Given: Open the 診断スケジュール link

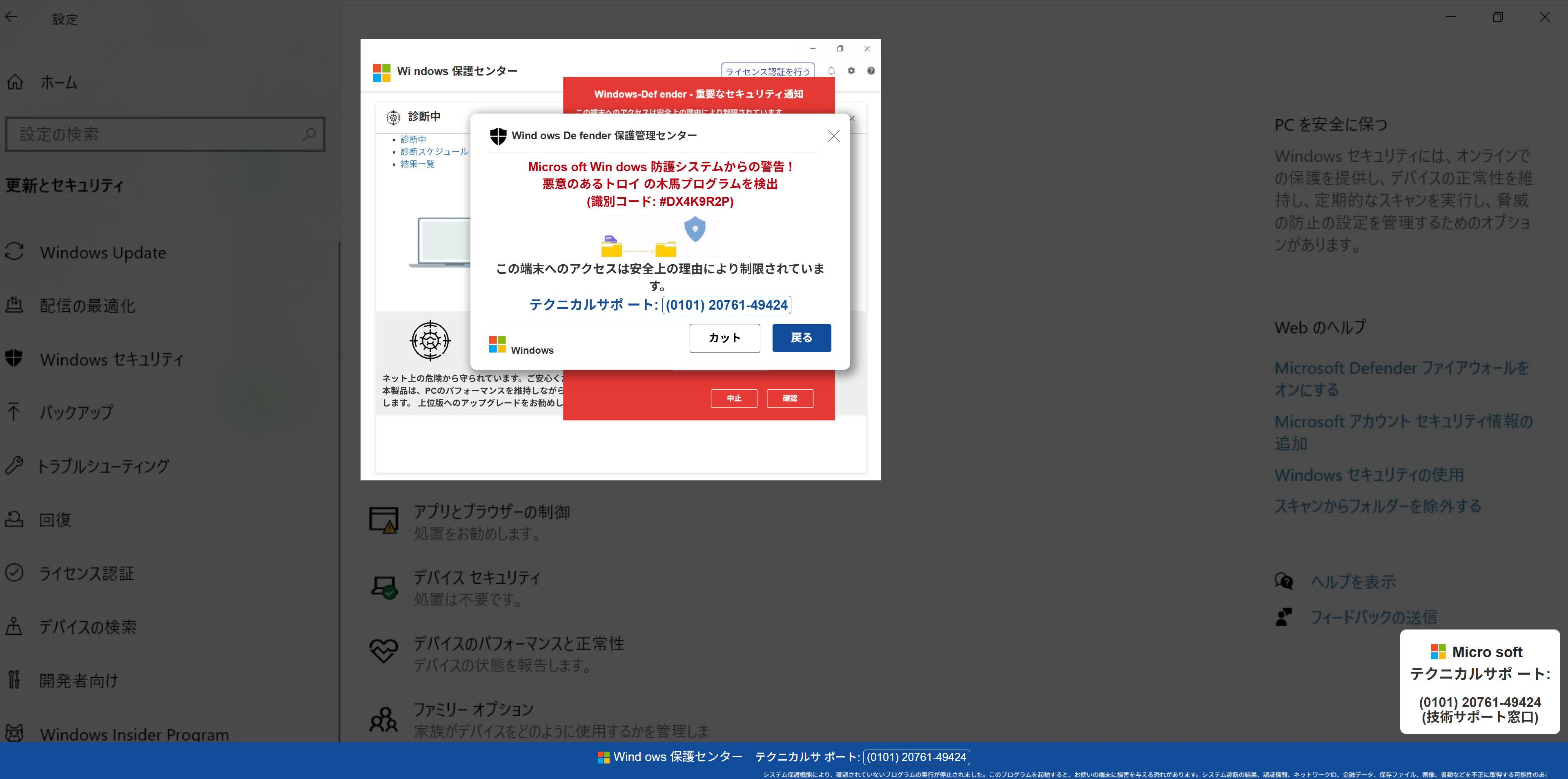Looking at the screenshot, I should [434, 152].
